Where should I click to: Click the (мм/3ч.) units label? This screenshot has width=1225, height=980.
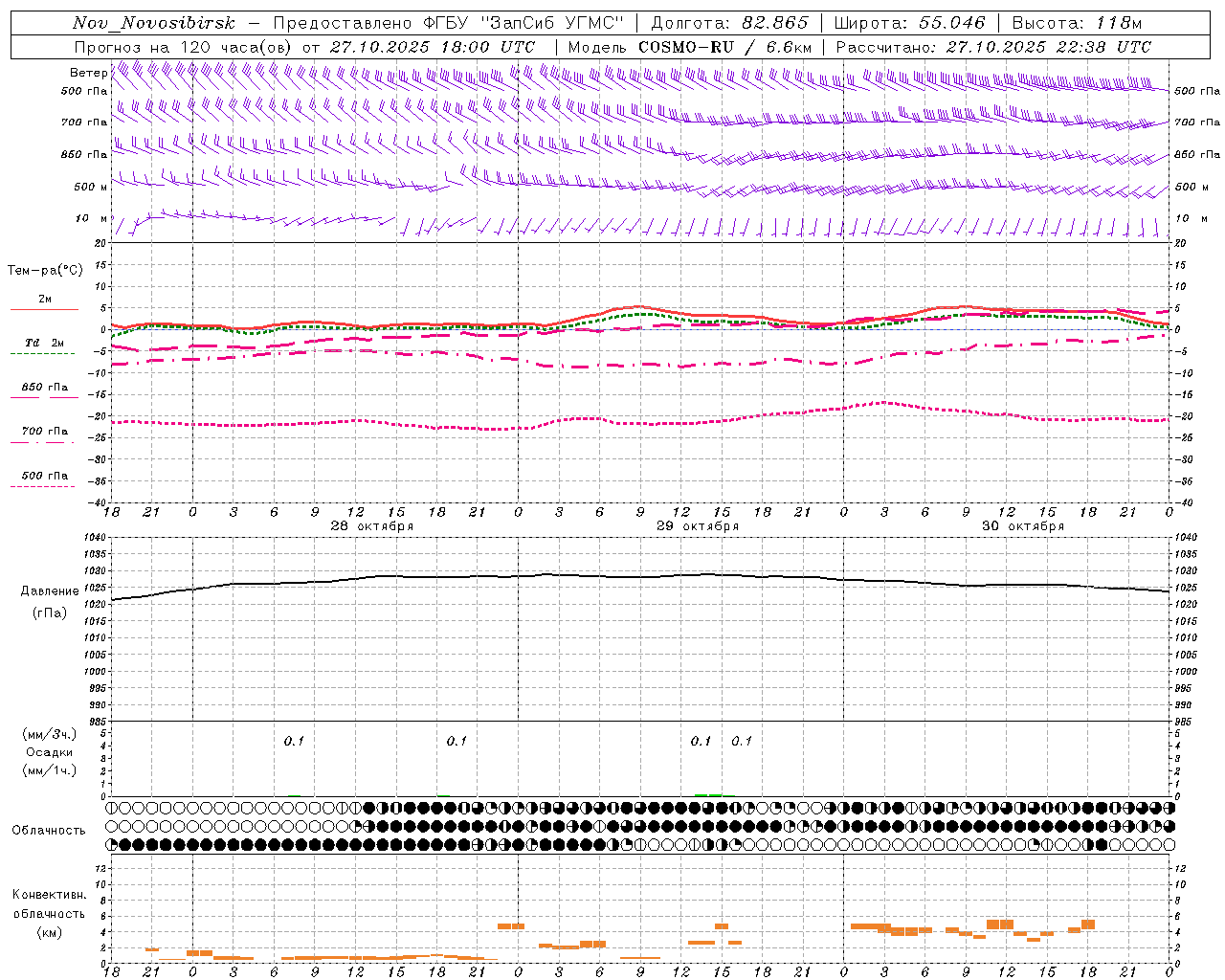[x=50, y=734]
